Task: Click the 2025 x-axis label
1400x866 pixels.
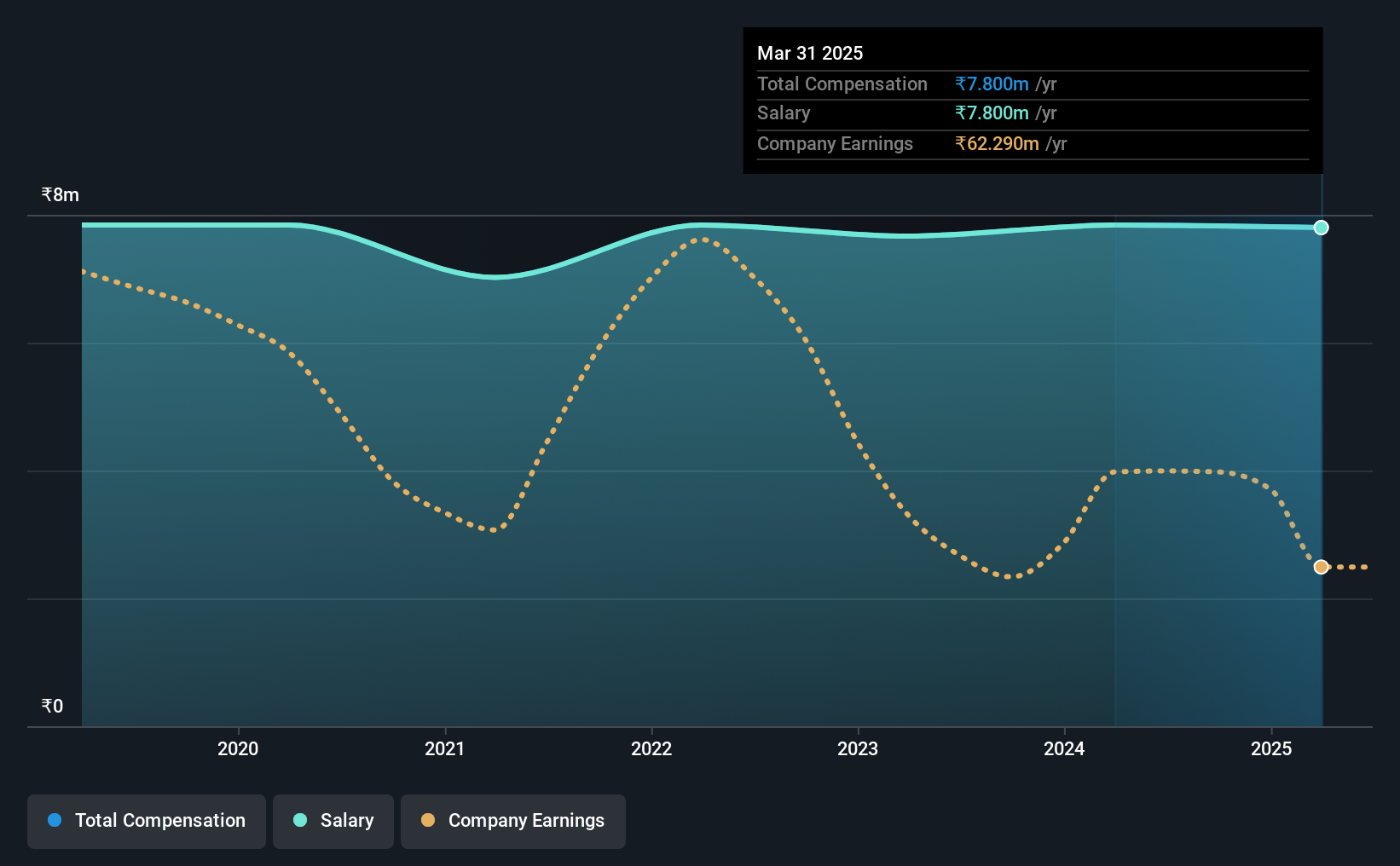Action: pos(1271,748)
